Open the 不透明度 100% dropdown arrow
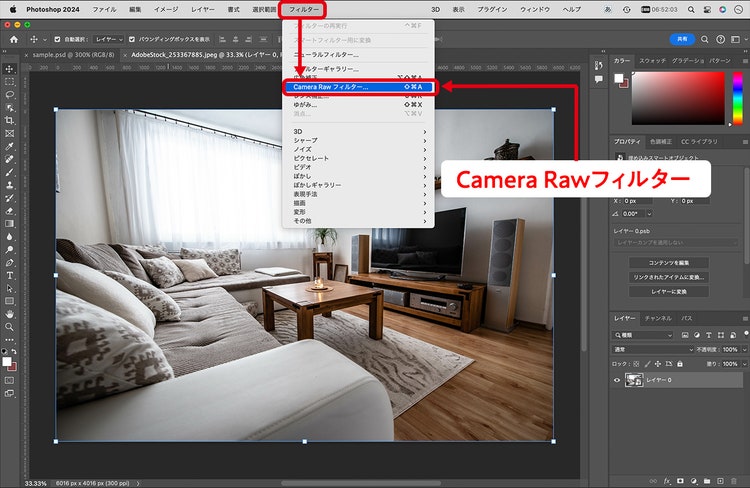 coord(744,350)
